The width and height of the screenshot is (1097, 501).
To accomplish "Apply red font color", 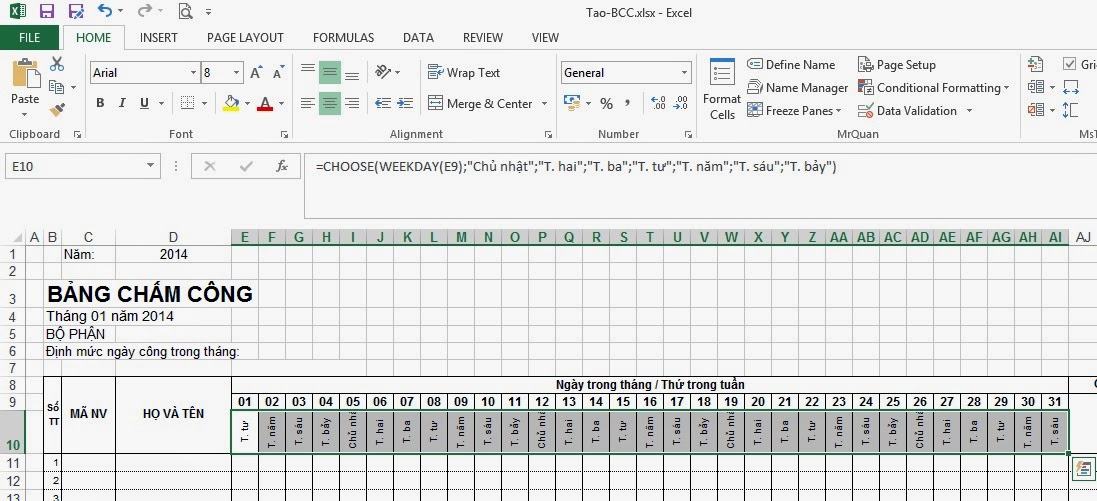I will click(264, 104).
